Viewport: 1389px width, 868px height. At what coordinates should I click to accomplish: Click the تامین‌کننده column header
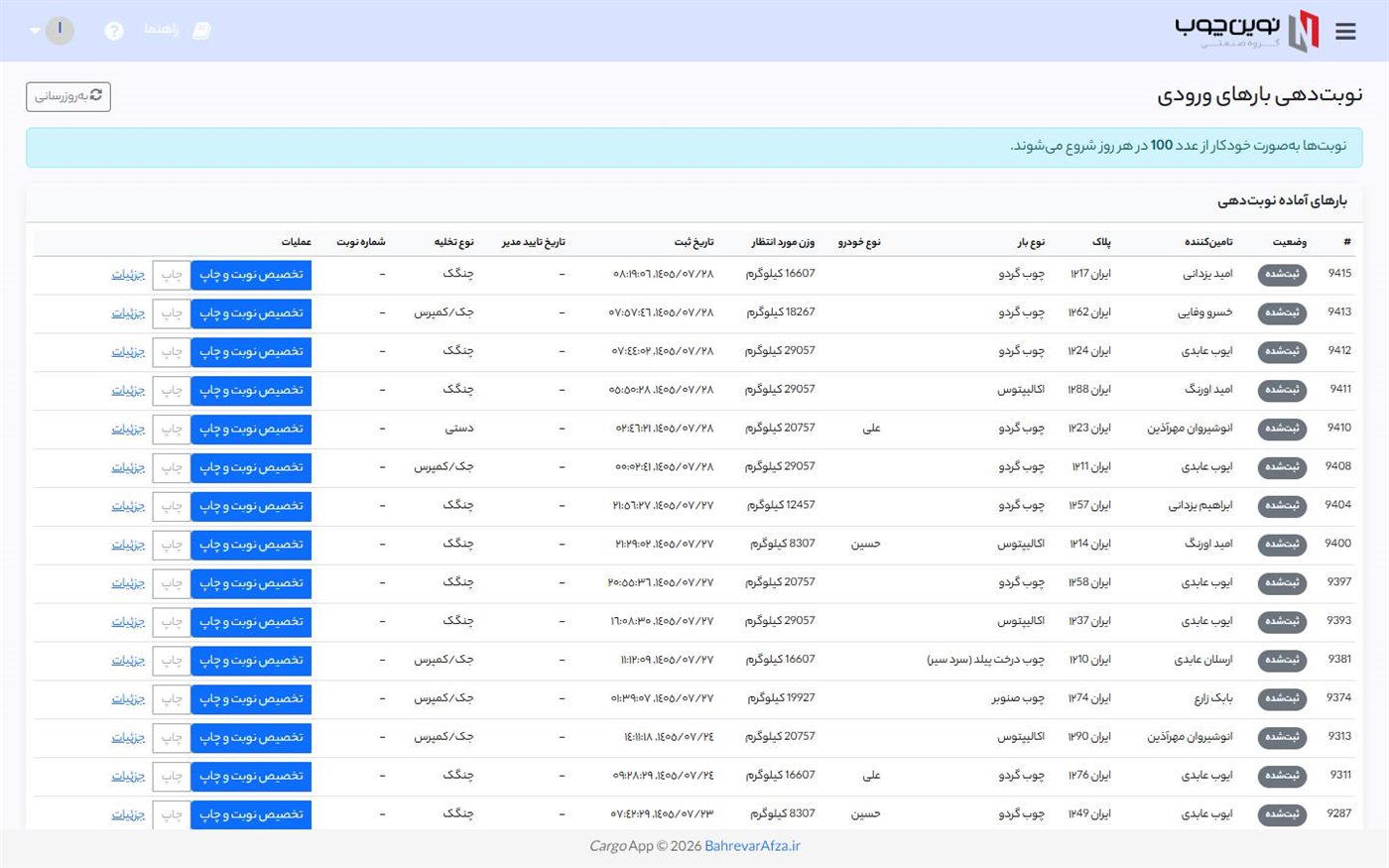1208,242
